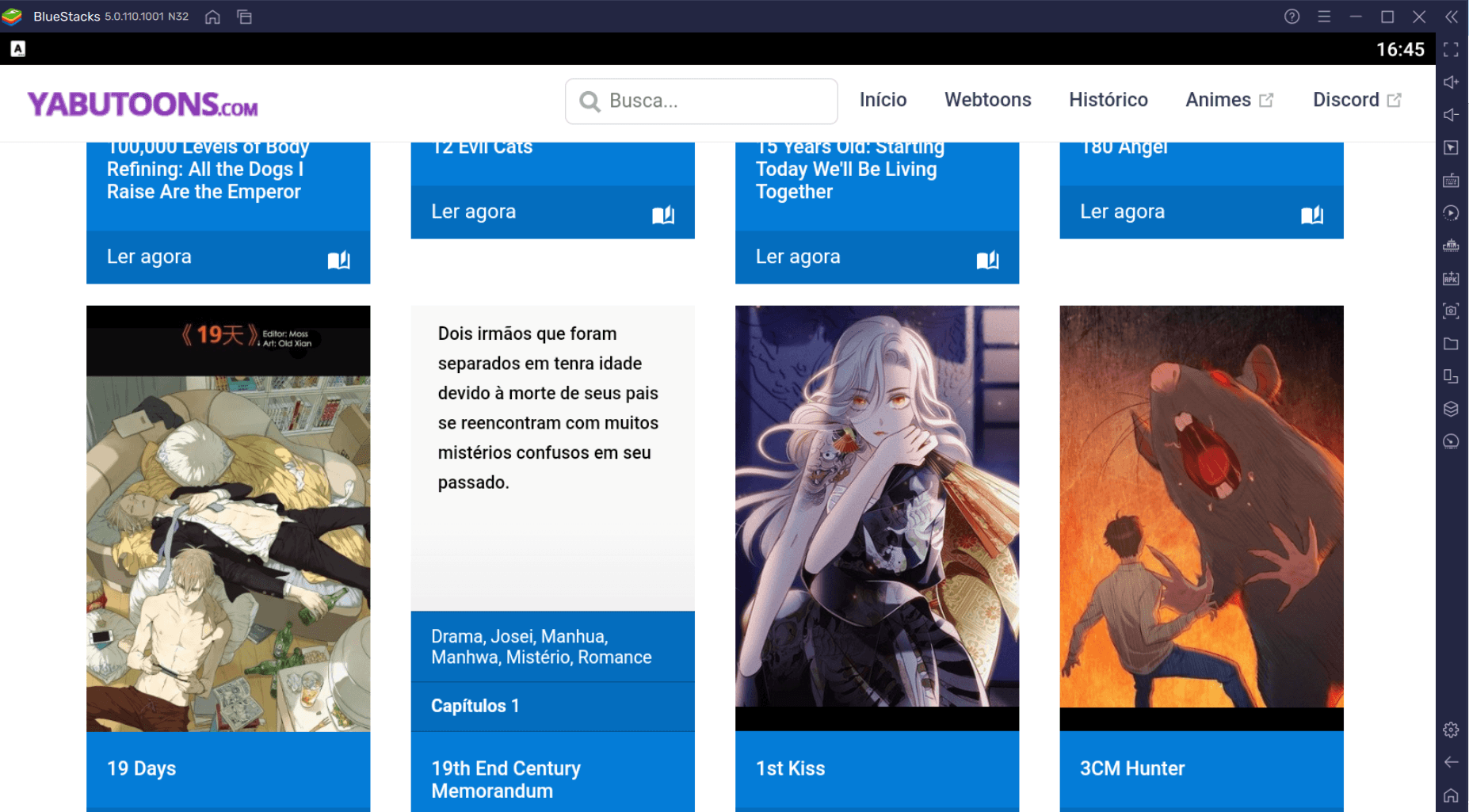Image resolution: width=1469 pixels, height=812 pixels.
Task: Click the macro recorder sidebar icon
Action: coord(1451,213)
